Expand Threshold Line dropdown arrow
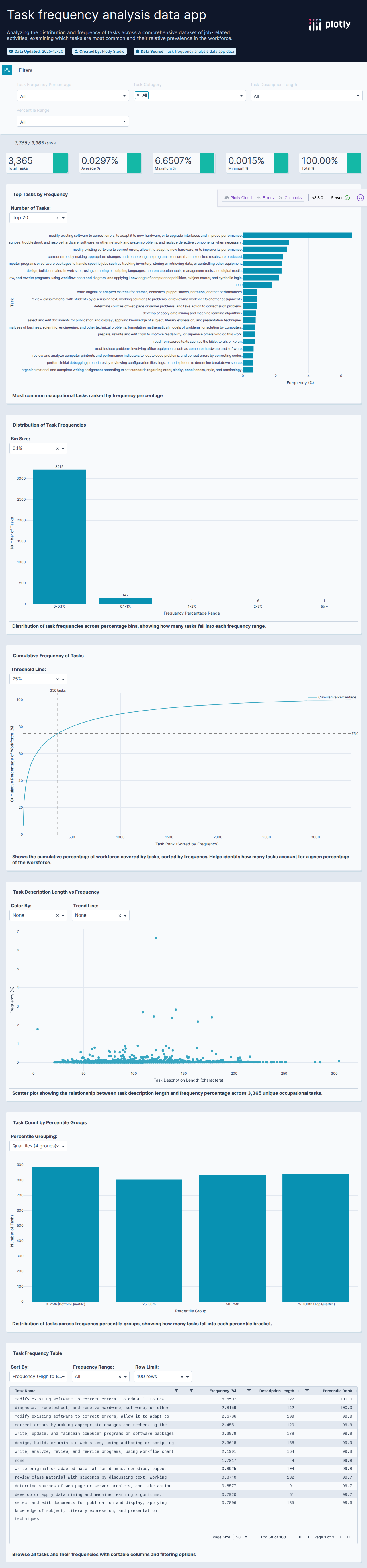Screen dimensions: 367x1568 (63, 679)
